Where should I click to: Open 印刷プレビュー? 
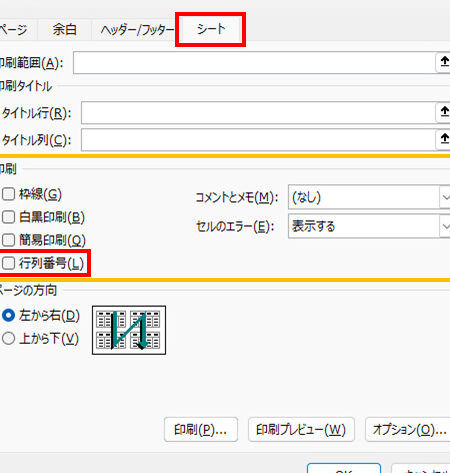pyautogui.click(x=301, y=430)
